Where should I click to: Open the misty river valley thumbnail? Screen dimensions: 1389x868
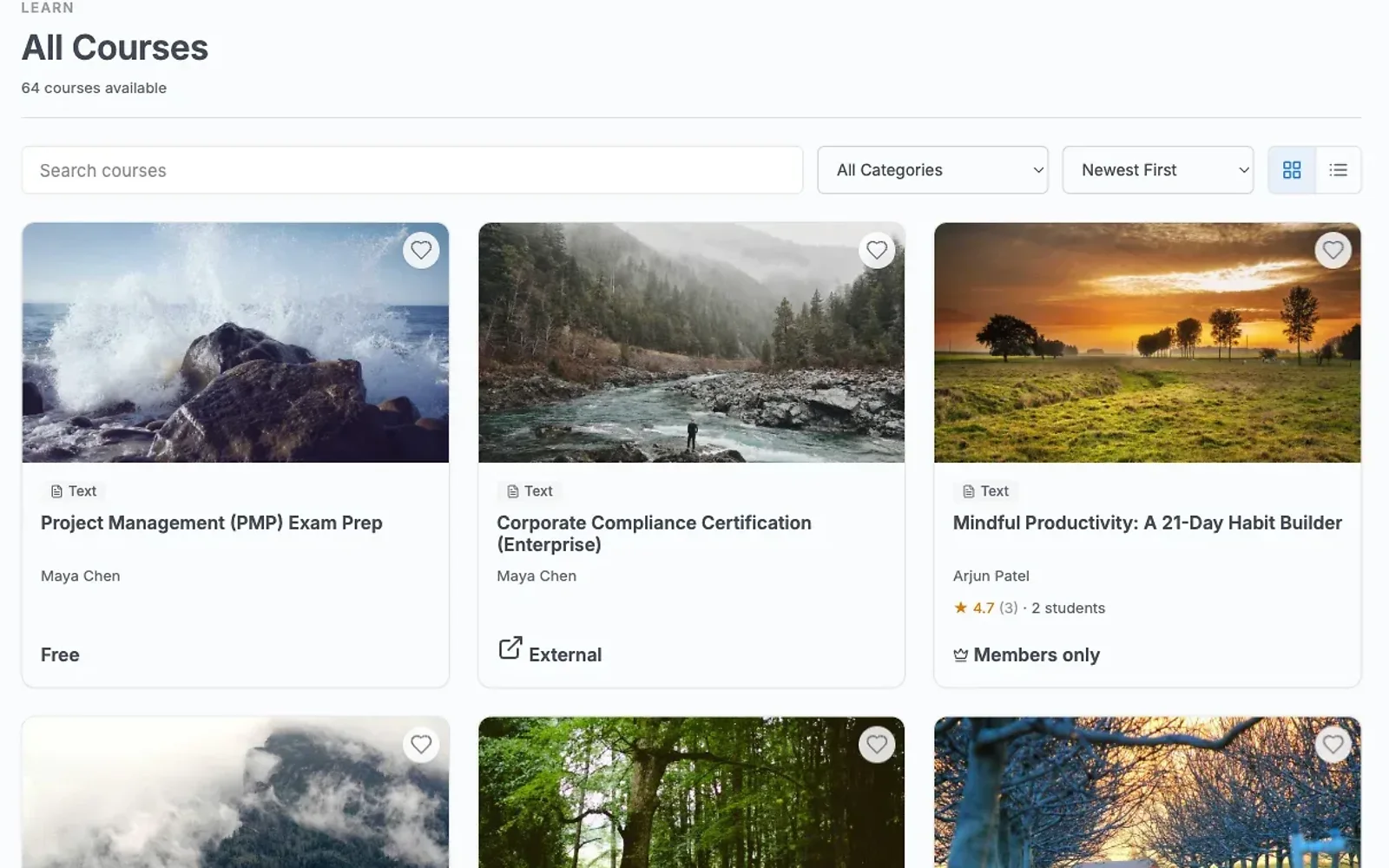pyautogui.click(x=691, y=343)
